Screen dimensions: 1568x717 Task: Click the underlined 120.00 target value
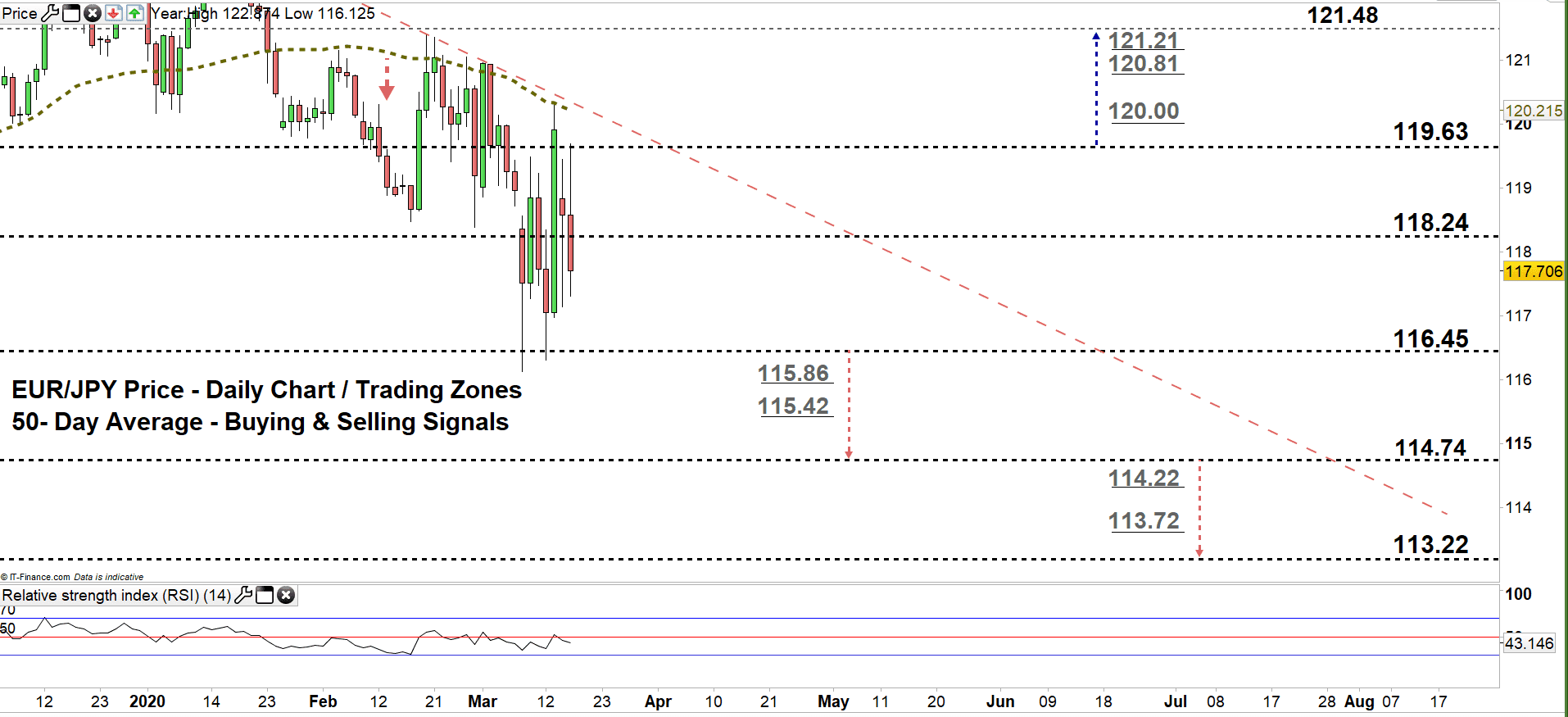tap(1144, 111)
